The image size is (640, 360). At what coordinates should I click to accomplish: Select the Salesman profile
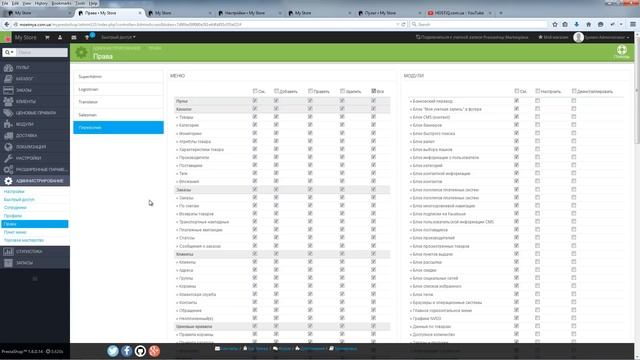click(x=118, y=115)
